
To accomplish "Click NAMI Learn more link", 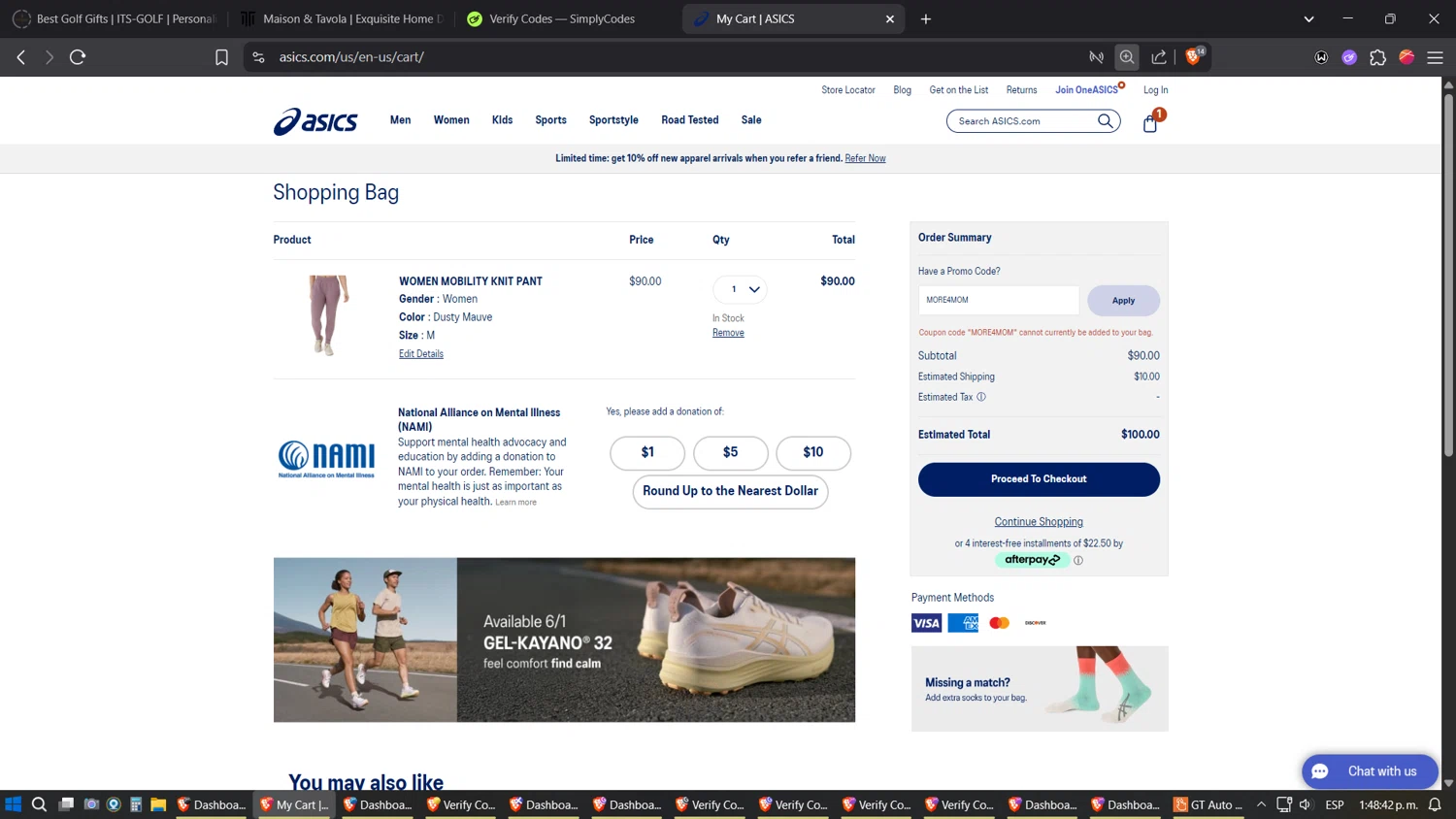I will (x=515, y=503).
